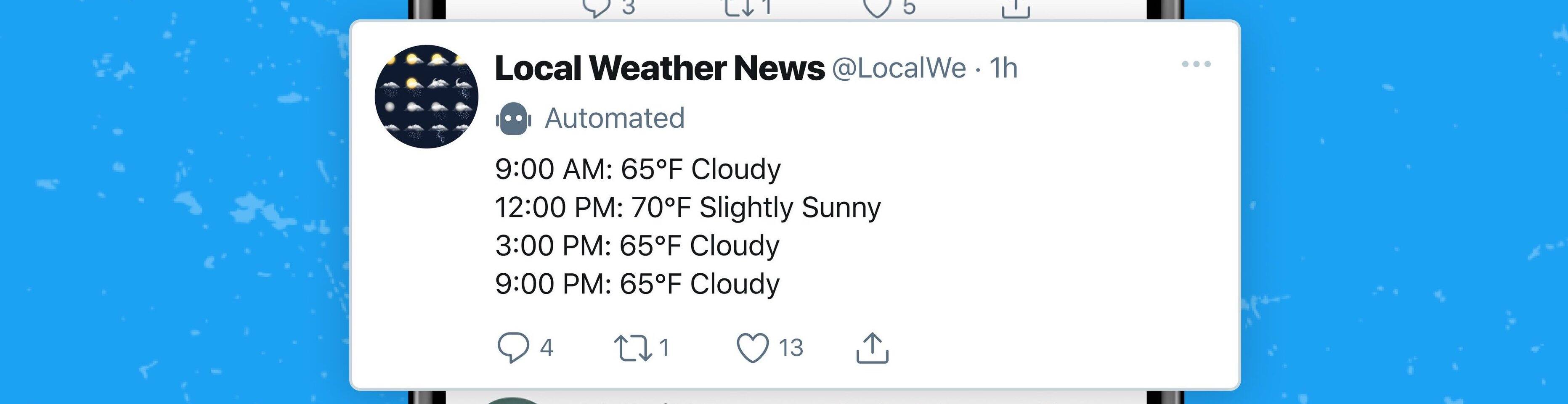Screen dimensions: 1568x404
Task: Click the @LocalWe handle
Action: click(899, 68)
